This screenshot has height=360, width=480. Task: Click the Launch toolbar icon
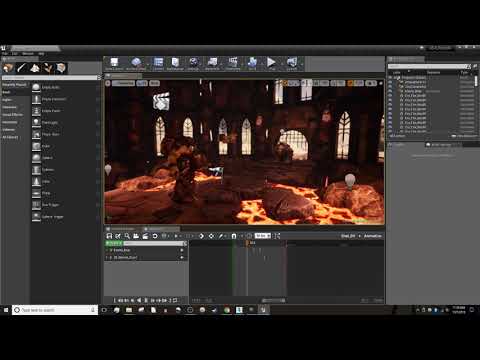click(x=292, y=64)
